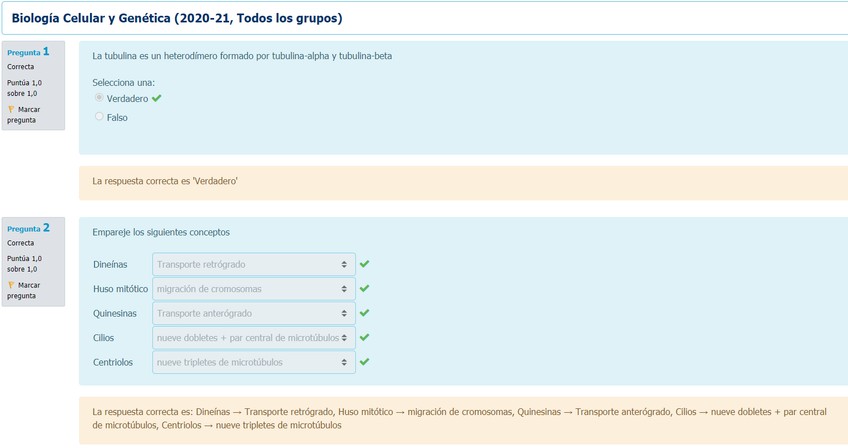Viewport: 848px width, 448px height.
Task: Click 'Puntúa 1,0 sobre 1,0' in Pregunta 1
Action: (x=24, y=88)
